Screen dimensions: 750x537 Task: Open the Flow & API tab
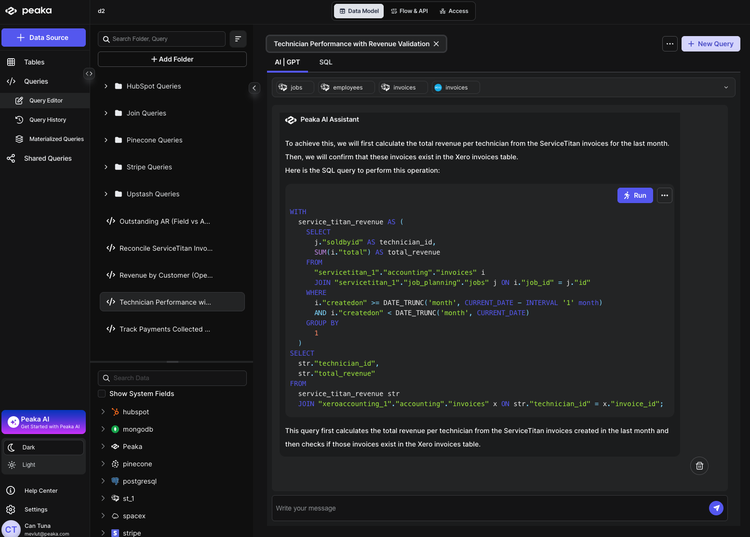[x=408, y=11]
